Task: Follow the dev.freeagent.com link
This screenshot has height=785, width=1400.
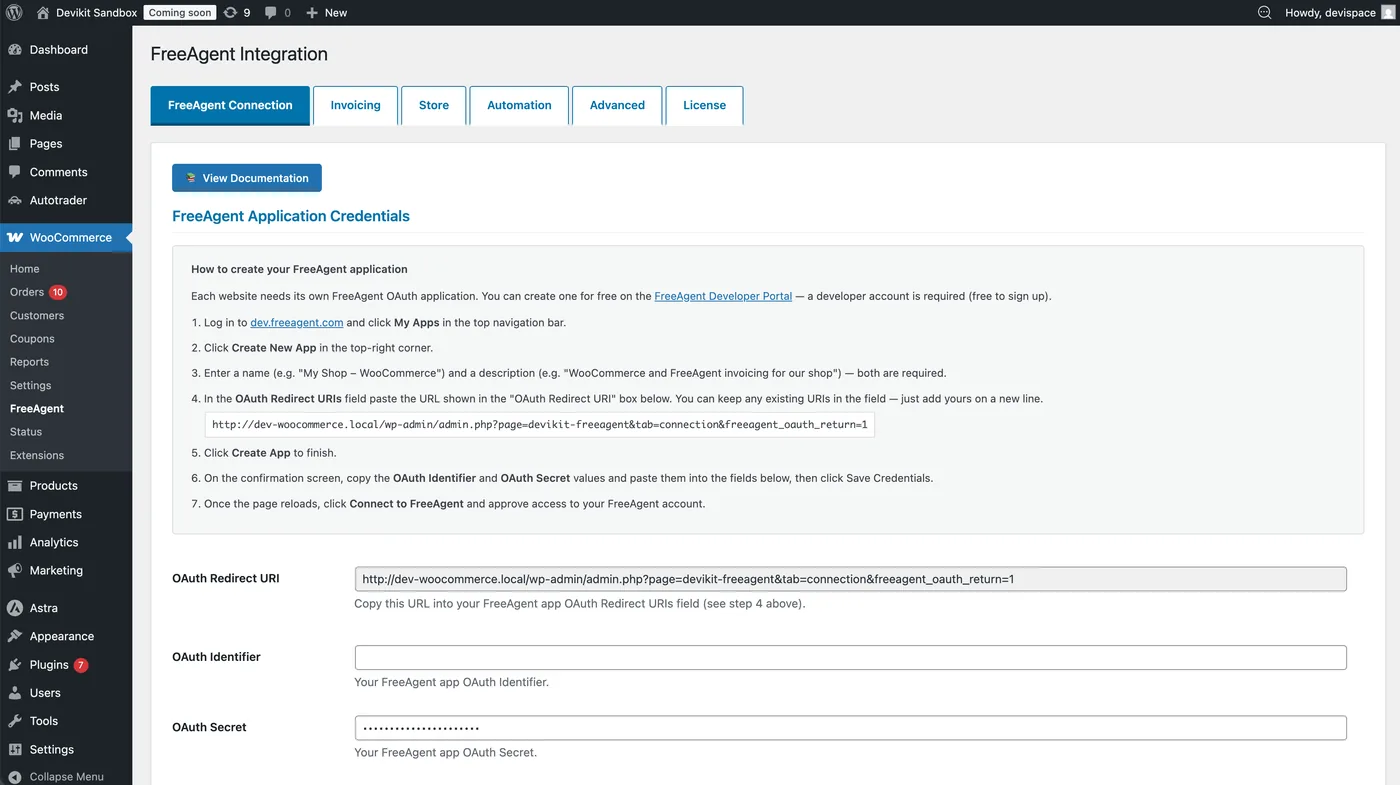Action: click(297, 322)
